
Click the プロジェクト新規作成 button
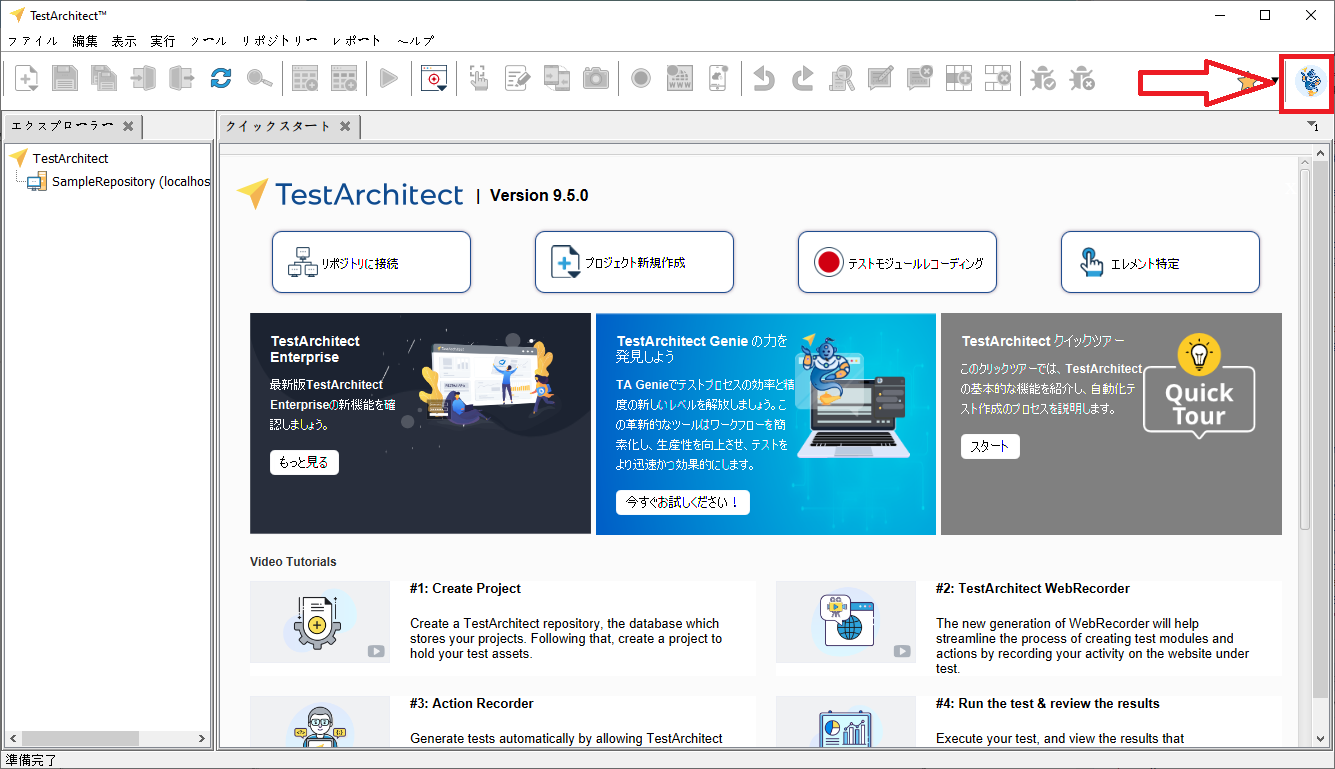coord(634,262)
